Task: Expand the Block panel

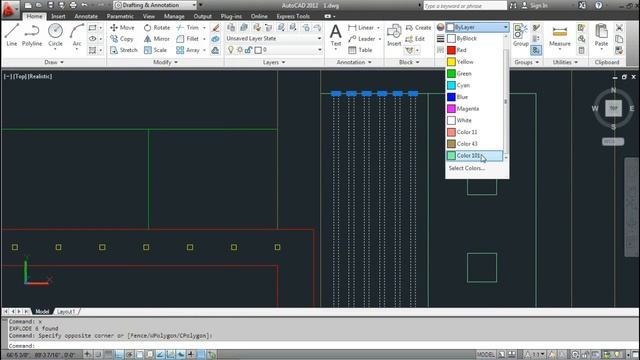Action: (x=409, y=62)
